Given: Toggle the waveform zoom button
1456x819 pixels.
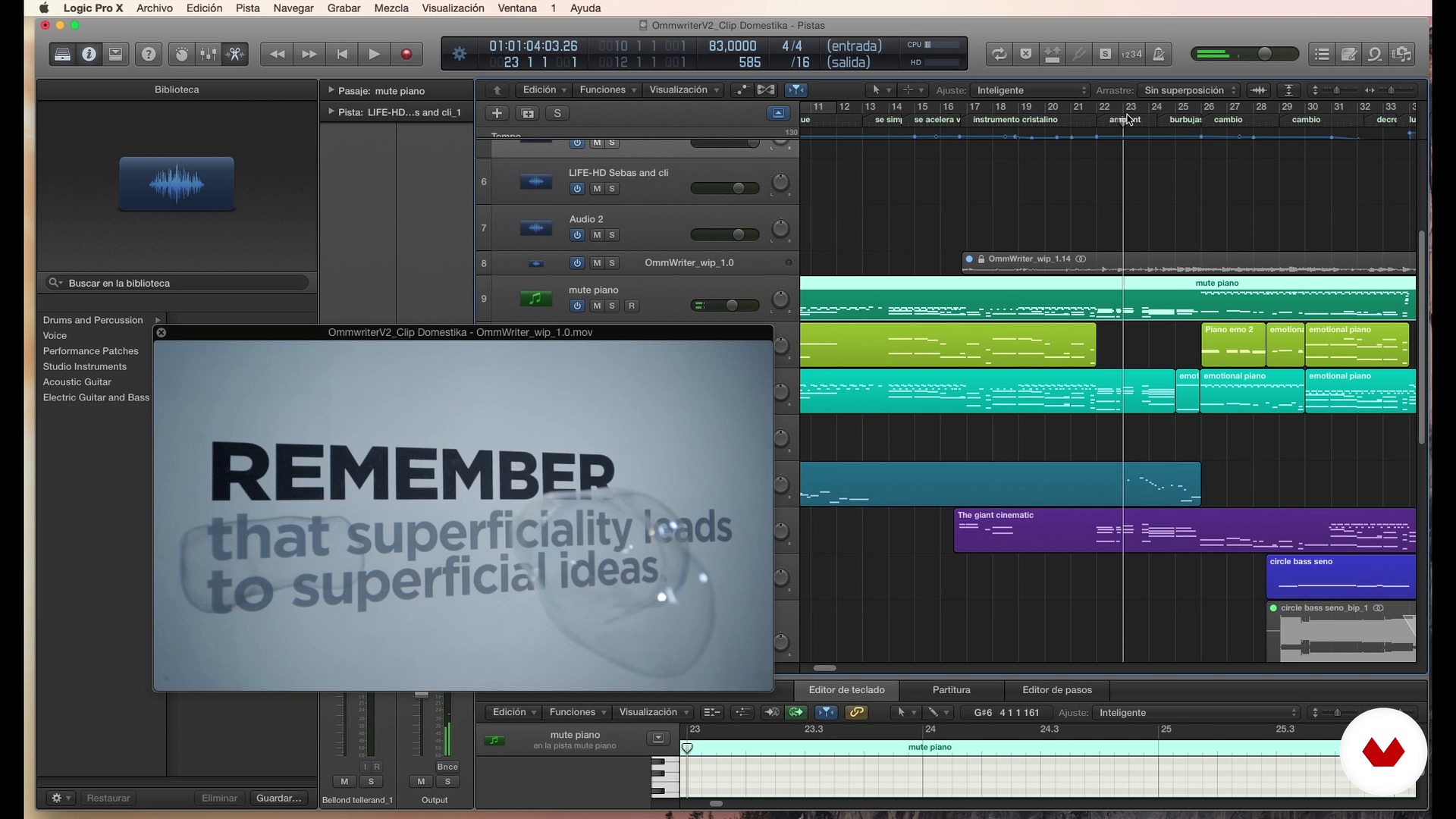Looking at the screenshot, I should tap(1259, 90).
